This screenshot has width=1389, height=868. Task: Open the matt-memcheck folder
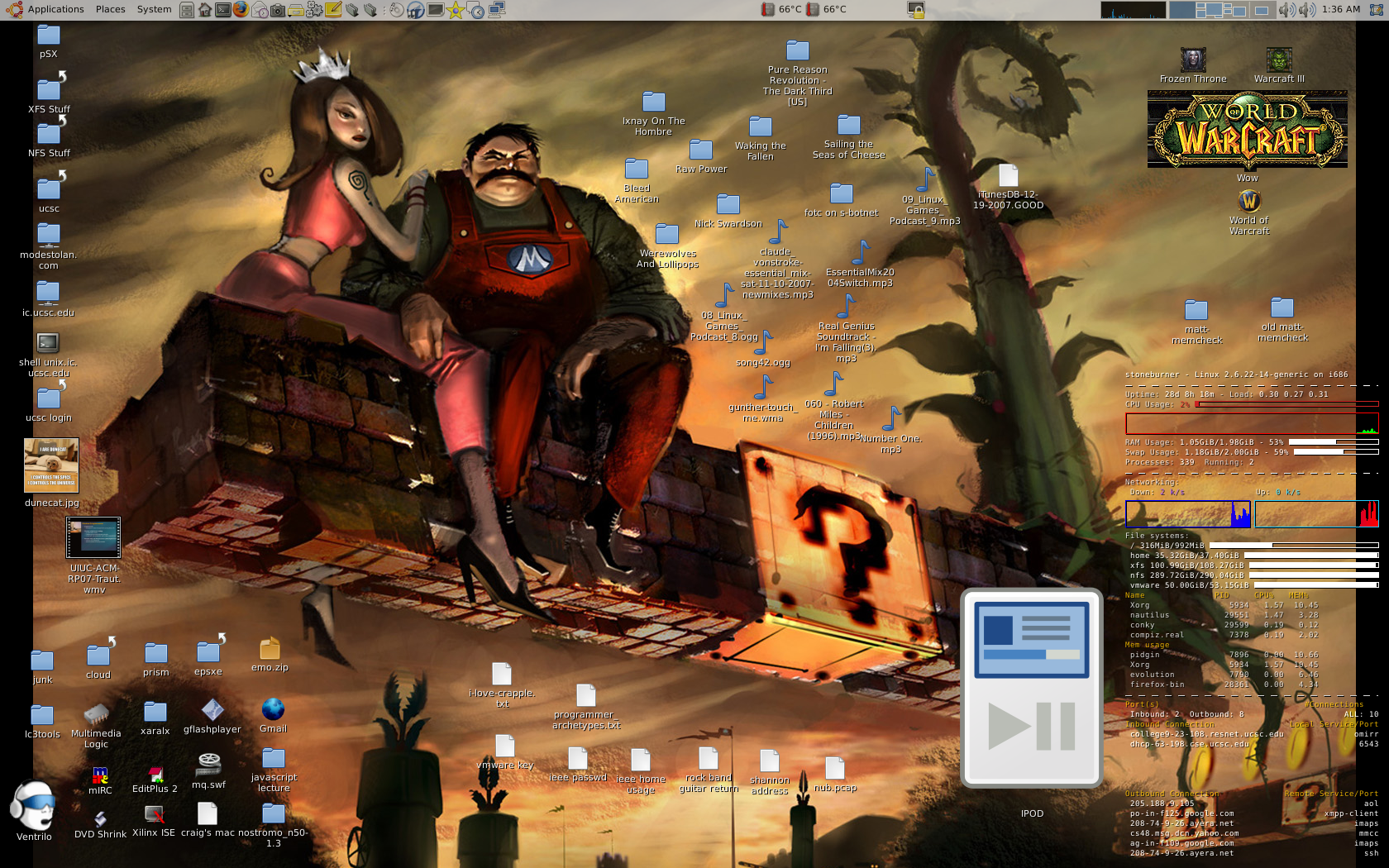[1196, 322]
